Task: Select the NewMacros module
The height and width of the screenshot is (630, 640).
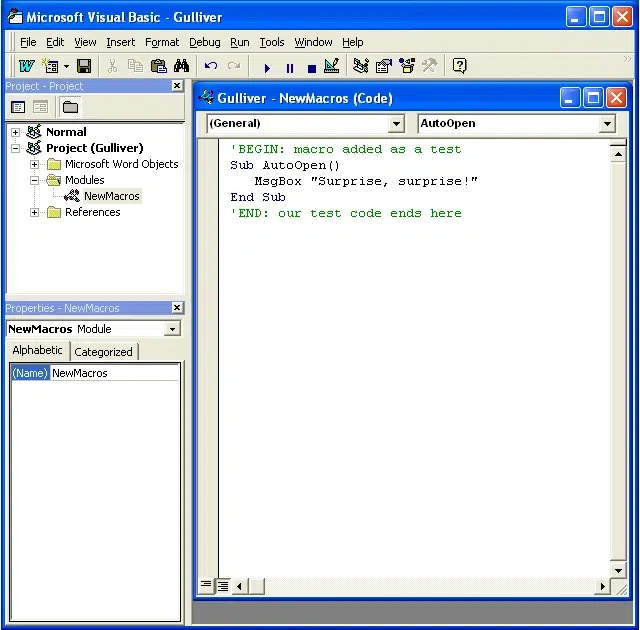Action: [x=112, y=196]
